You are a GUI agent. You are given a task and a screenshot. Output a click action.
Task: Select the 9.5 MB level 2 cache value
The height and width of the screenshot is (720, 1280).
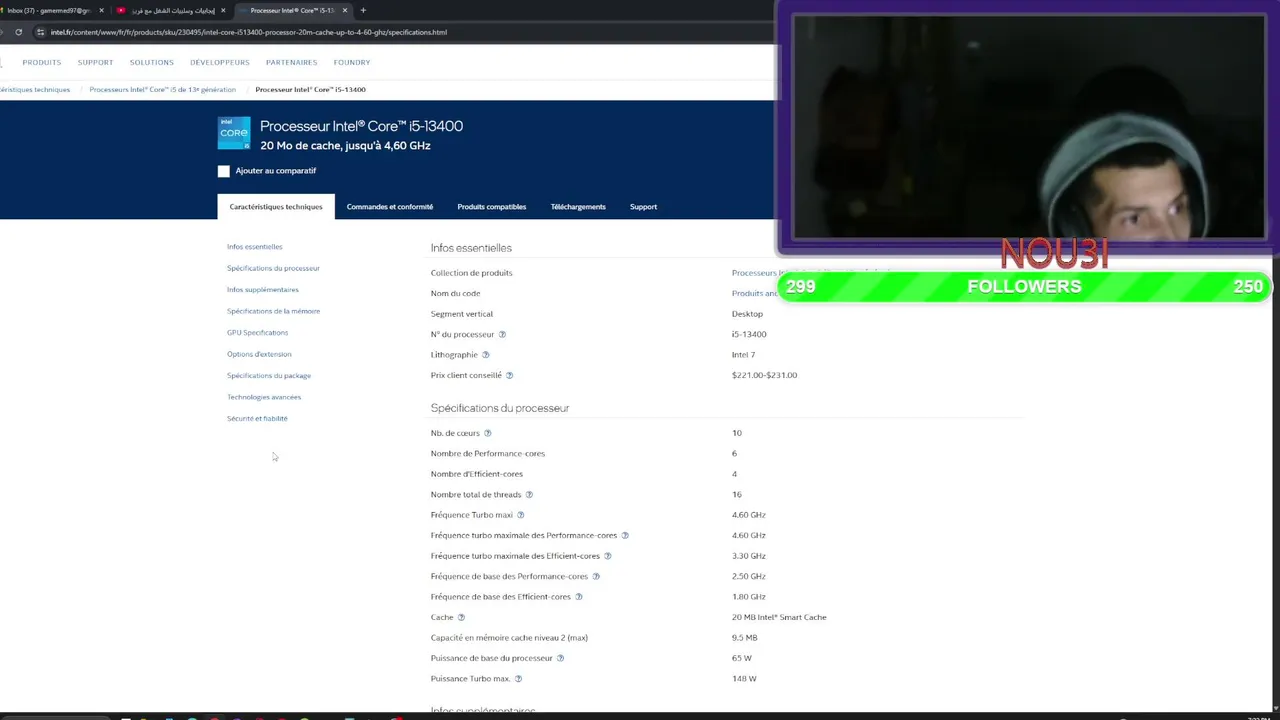click(x=745, y=638)
